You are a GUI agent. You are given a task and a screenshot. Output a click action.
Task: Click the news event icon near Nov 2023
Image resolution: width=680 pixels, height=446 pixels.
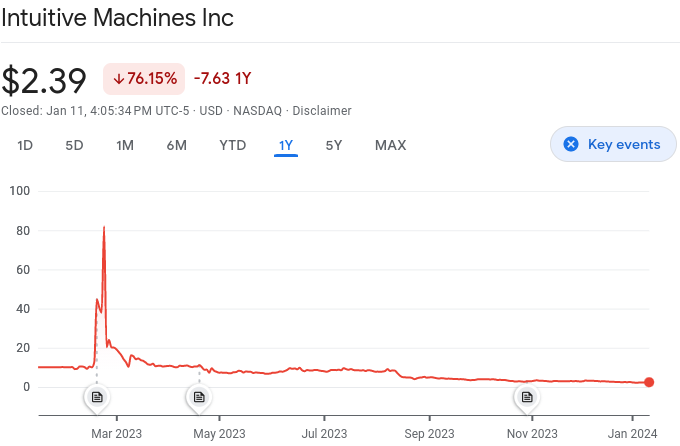(x=527, y=397)
